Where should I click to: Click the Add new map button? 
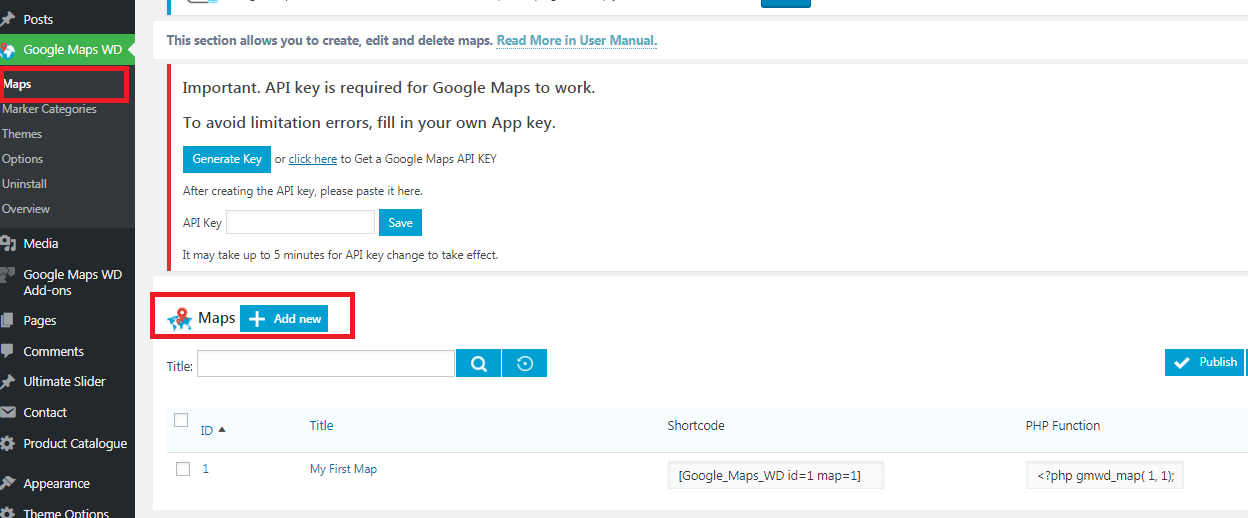(x=284, y=318)
